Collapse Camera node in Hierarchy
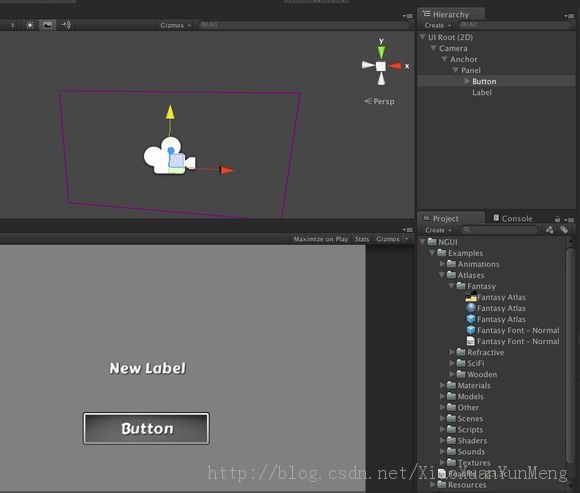Viewport: 580px width, 493px height. point(434,48)
